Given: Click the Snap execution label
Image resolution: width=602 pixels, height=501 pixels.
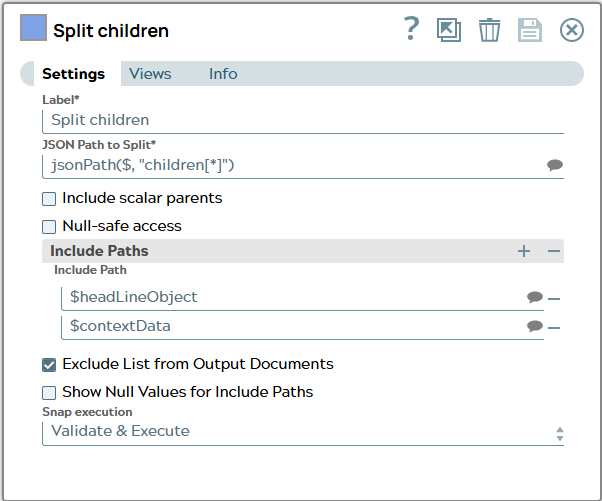Looking at the screenshot, I should pyautogui.click(x=87, y=412).
